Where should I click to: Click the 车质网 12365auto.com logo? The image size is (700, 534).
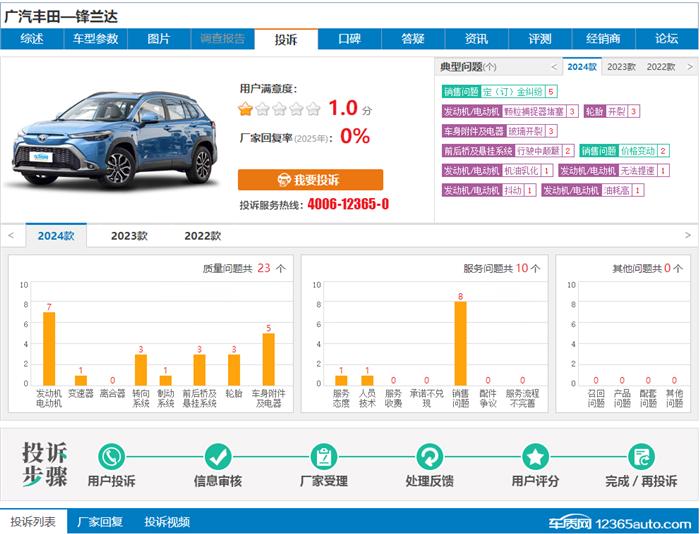(x=620, y=523)
